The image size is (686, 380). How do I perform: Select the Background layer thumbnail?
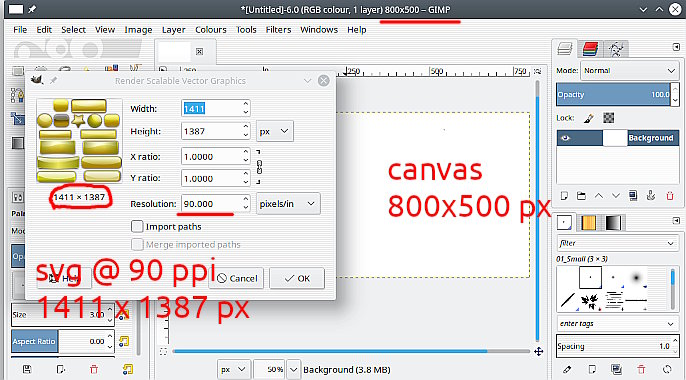615,138
